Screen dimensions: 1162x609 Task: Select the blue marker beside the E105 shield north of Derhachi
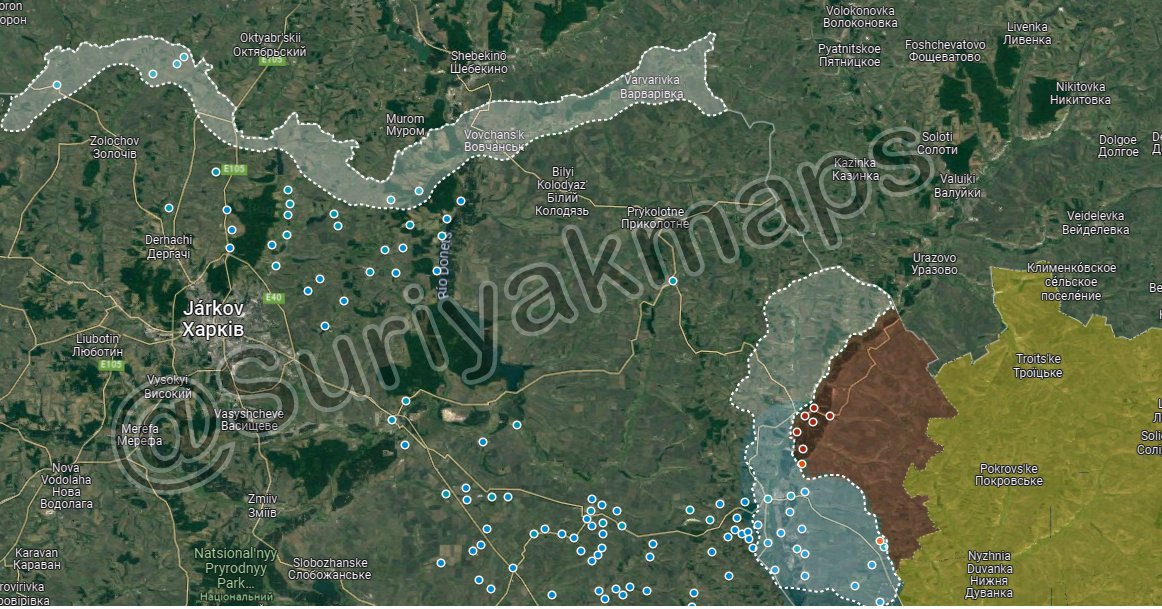click(216, 172)
